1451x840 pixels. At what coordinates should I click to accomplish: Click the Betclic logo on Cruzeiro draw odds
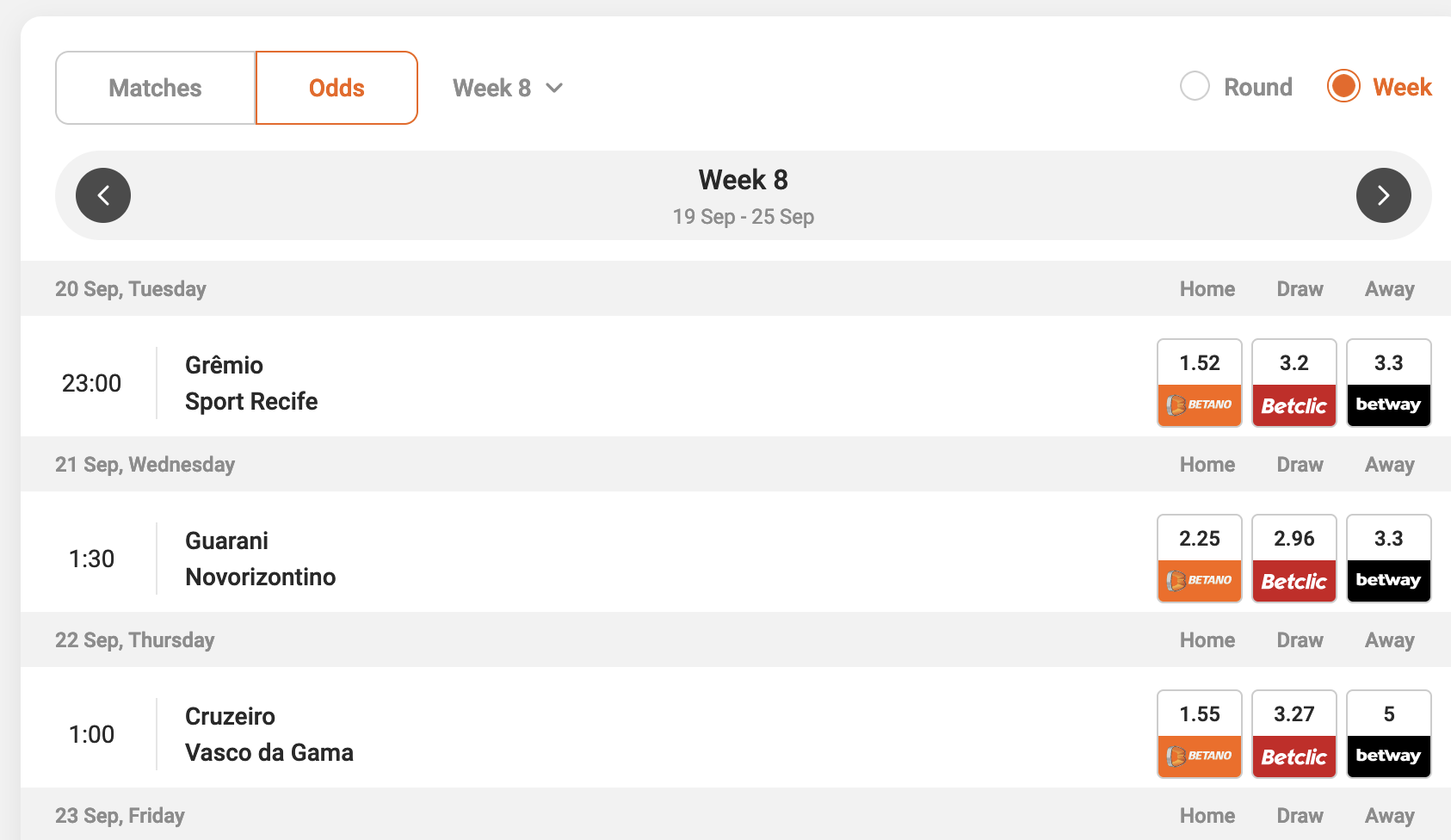(1294, 756)
